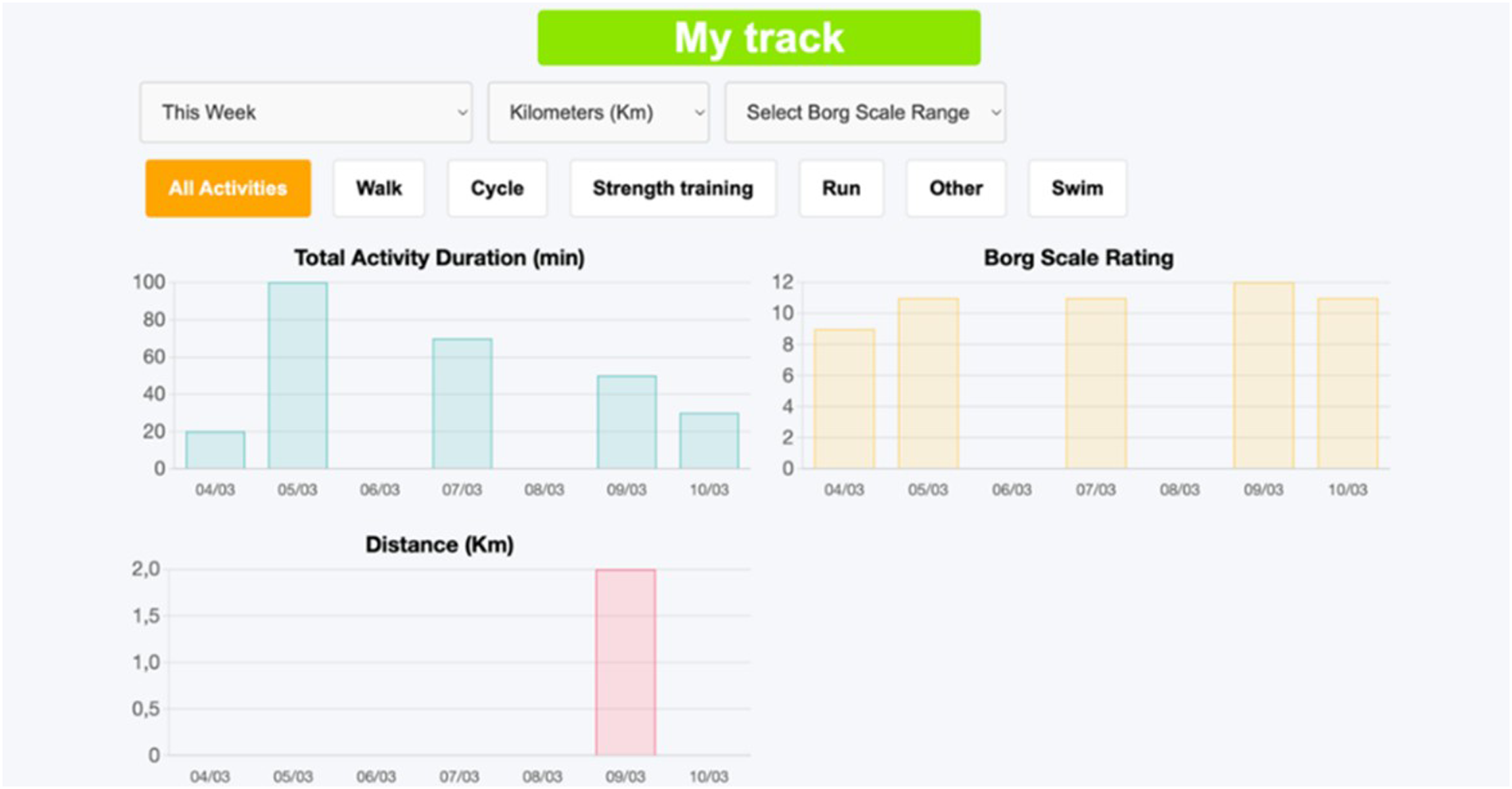Show only Swim activities
Screen dimensions: 1512x789
[x=1077, y=188]
